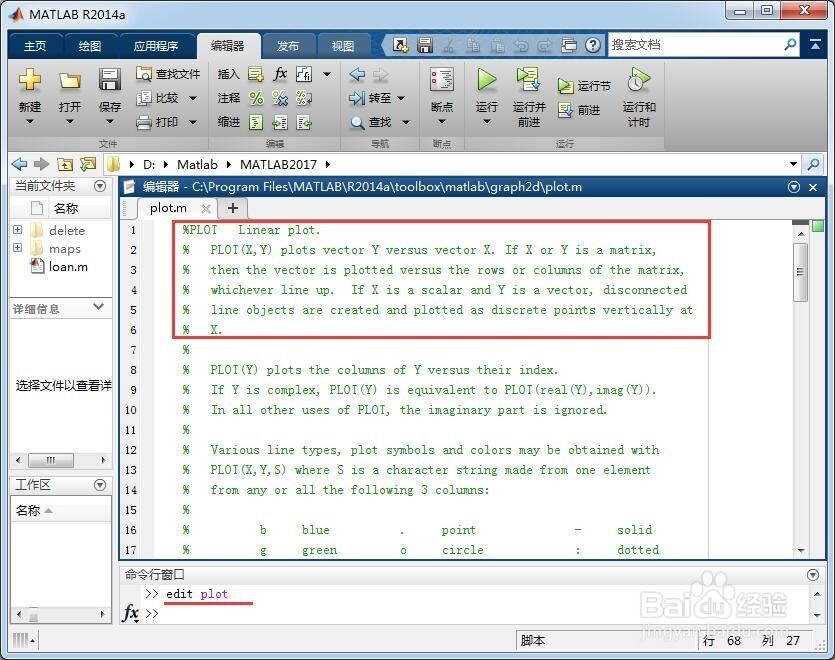
Task: Click the help question mark icon
Action: click(593, 45)
